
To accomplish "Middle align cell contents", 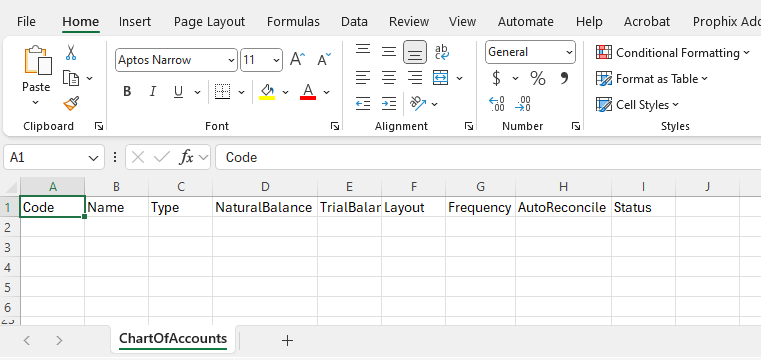I will click(x=389, y=52).
